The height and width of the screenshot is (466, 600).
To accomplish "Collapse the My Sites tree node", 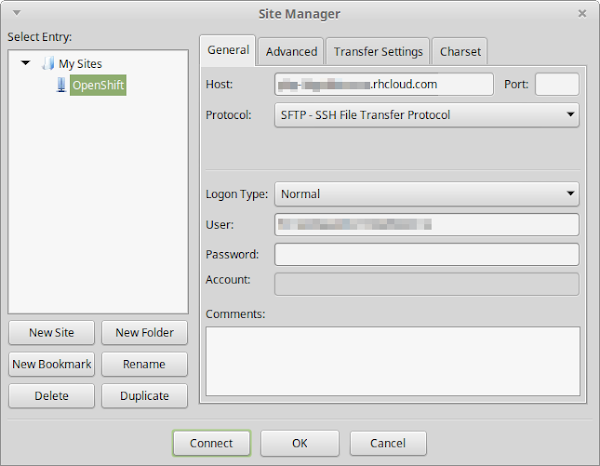I will coord(26,63).
